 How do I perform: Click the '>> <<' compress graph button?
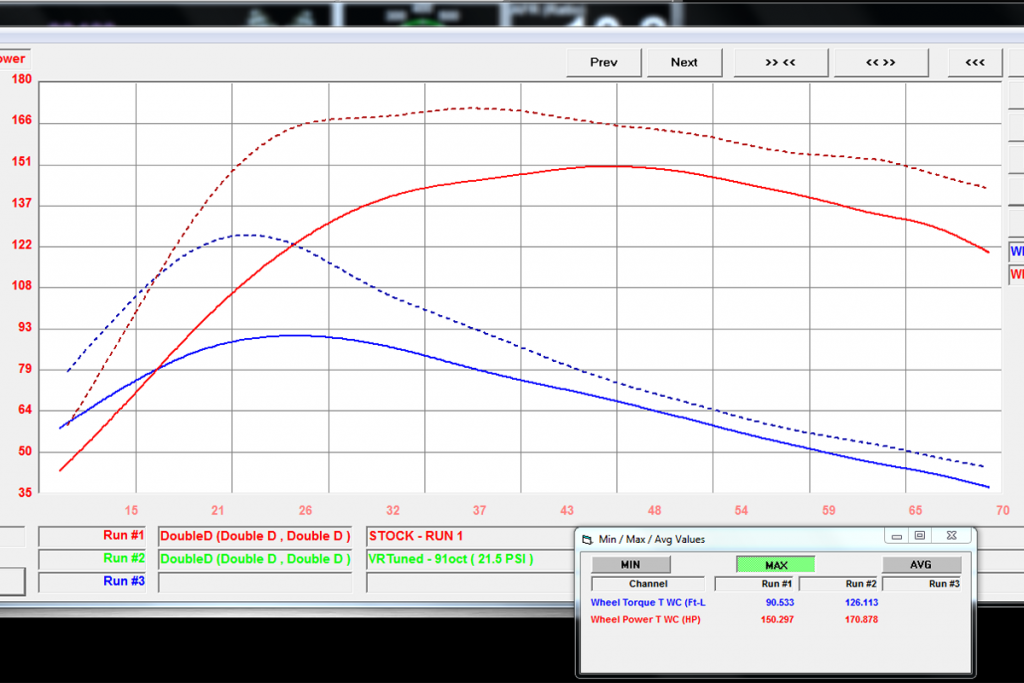(x=780, y=62)
